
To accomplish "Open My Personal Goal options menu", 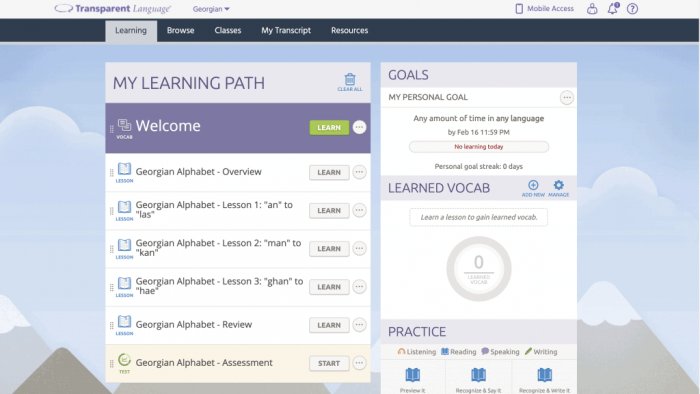I will tap(567, 97).
